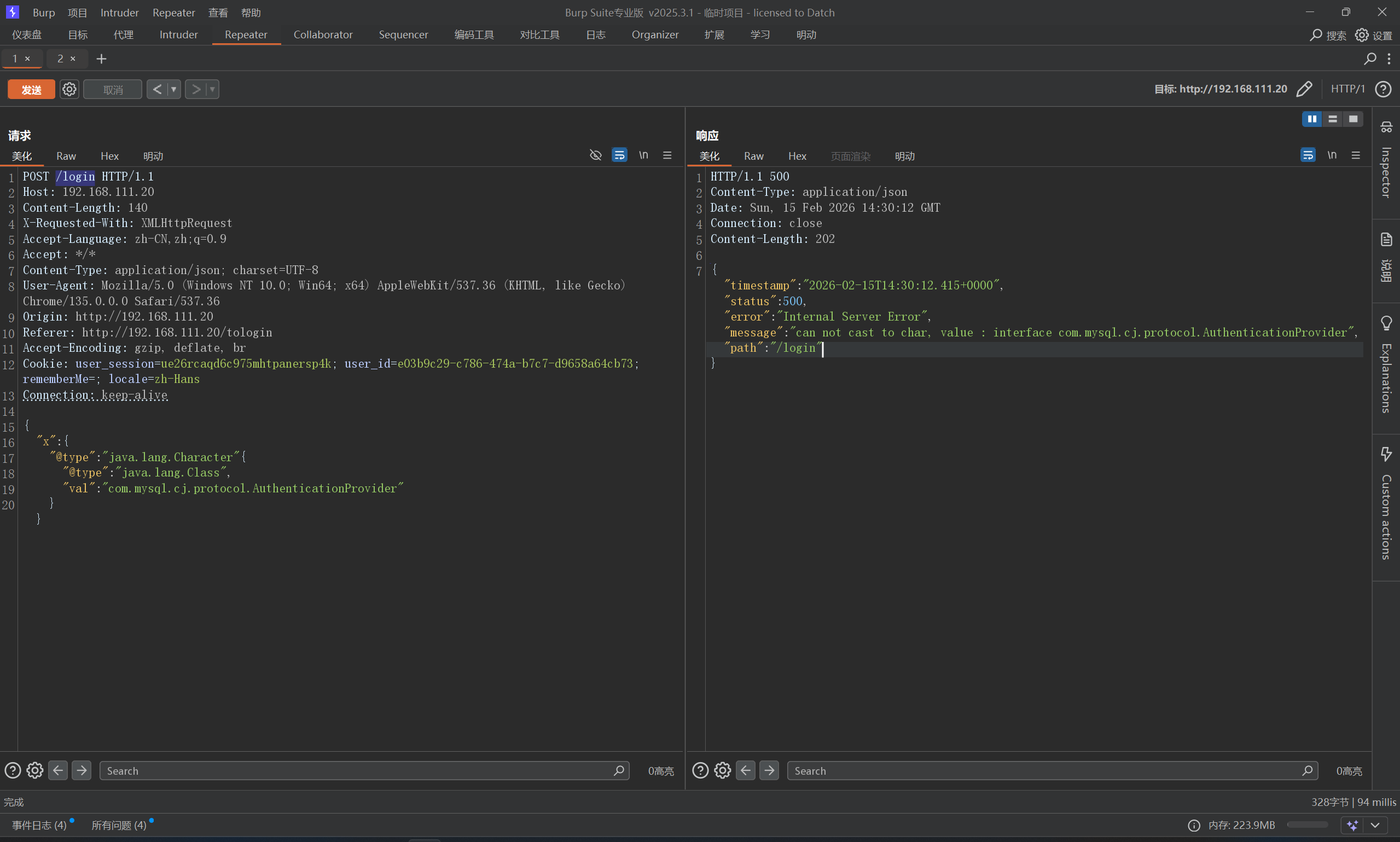Click the orange 发送 send button
1400x842 pixels.
click(31, 89)
